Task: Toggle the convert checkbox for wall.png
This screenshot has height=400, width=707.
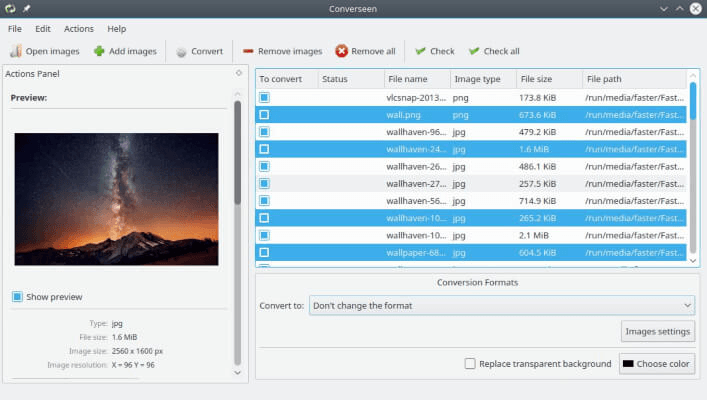Action: coord(264,115)
